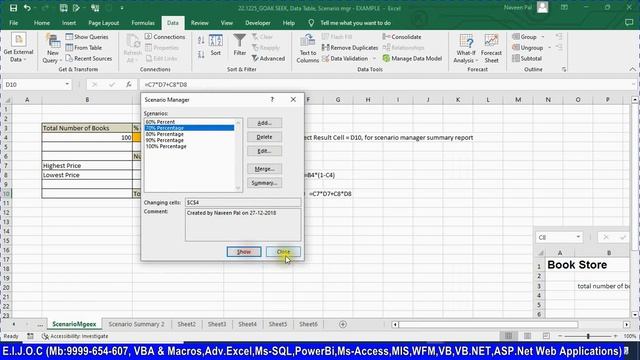Viewport: 640px width, 360px height.
Task: Switch to the Sheet4 tab
Action: (x=247, y=324)
